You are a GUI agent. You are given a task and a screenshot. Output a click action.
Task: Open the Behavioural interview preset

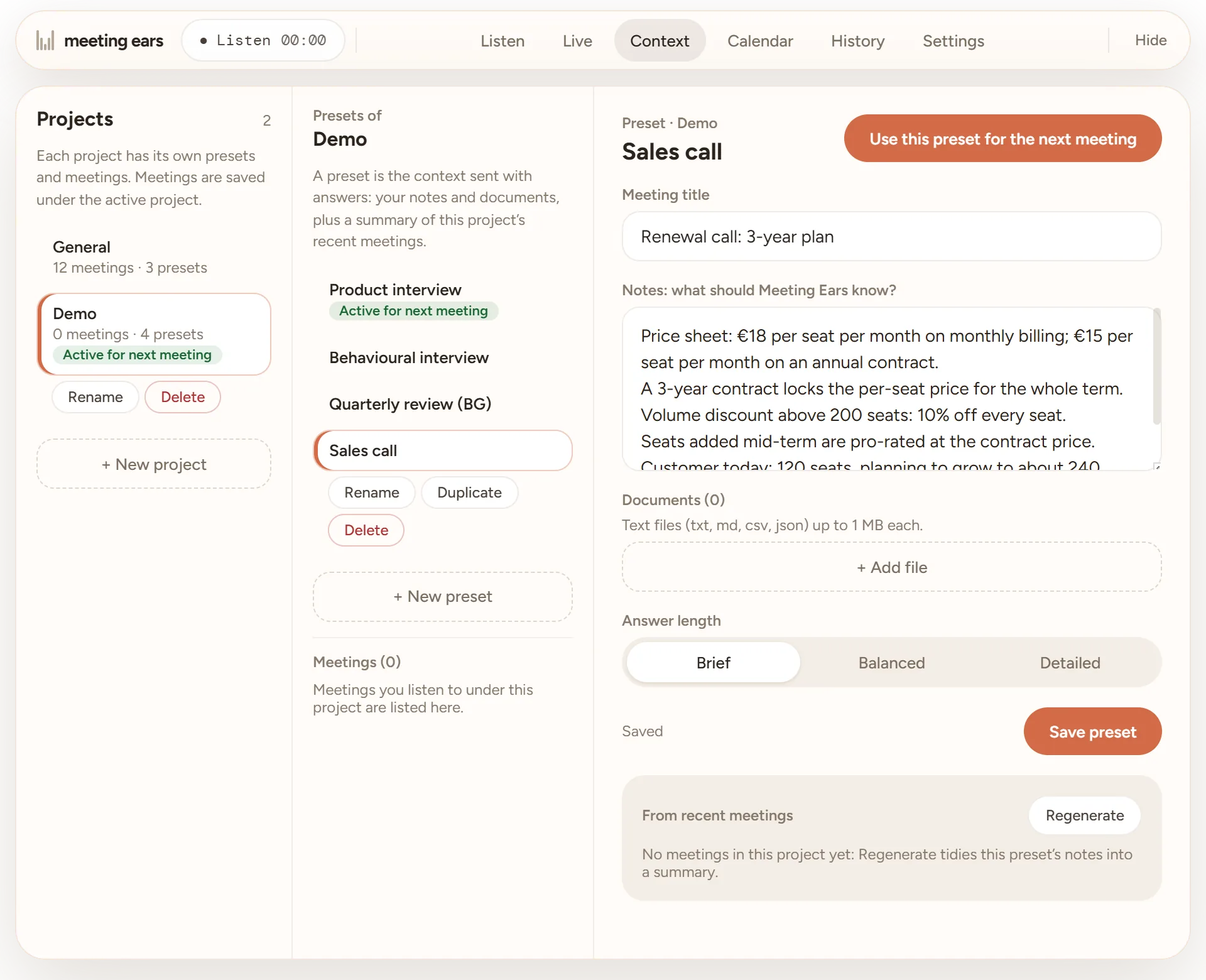click(x=443, y=357)
